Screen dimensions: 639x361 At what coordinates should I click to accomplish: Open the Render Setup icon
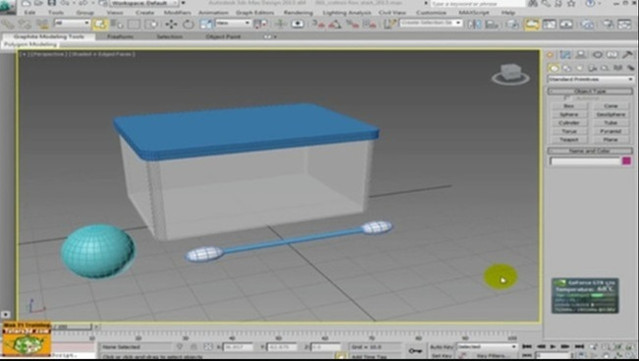(608, 24)
